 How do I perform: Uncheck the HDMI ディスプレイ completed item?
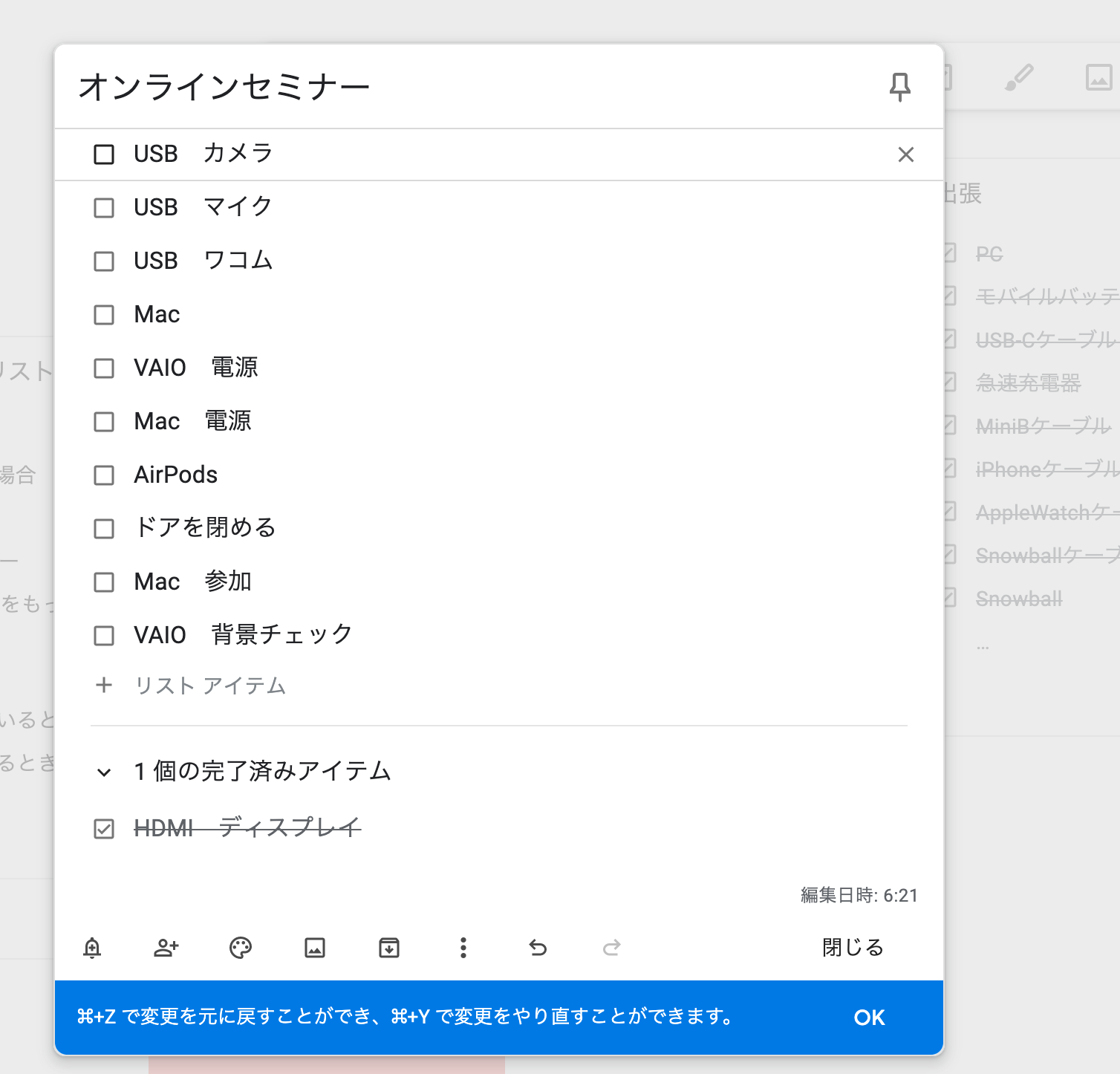click(104, 829)
